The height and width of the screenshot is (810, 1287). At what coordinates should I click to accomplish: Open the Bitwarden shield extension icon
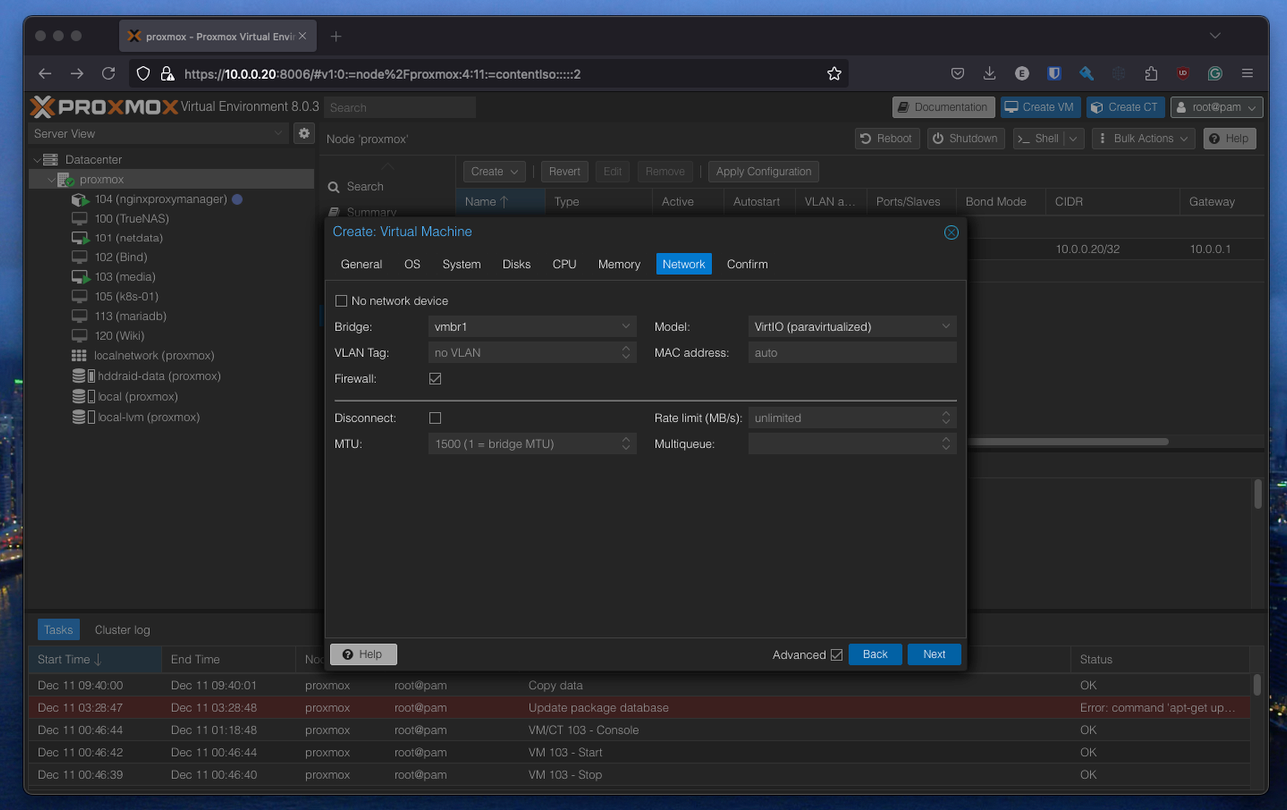click(x=1053, y=73)
